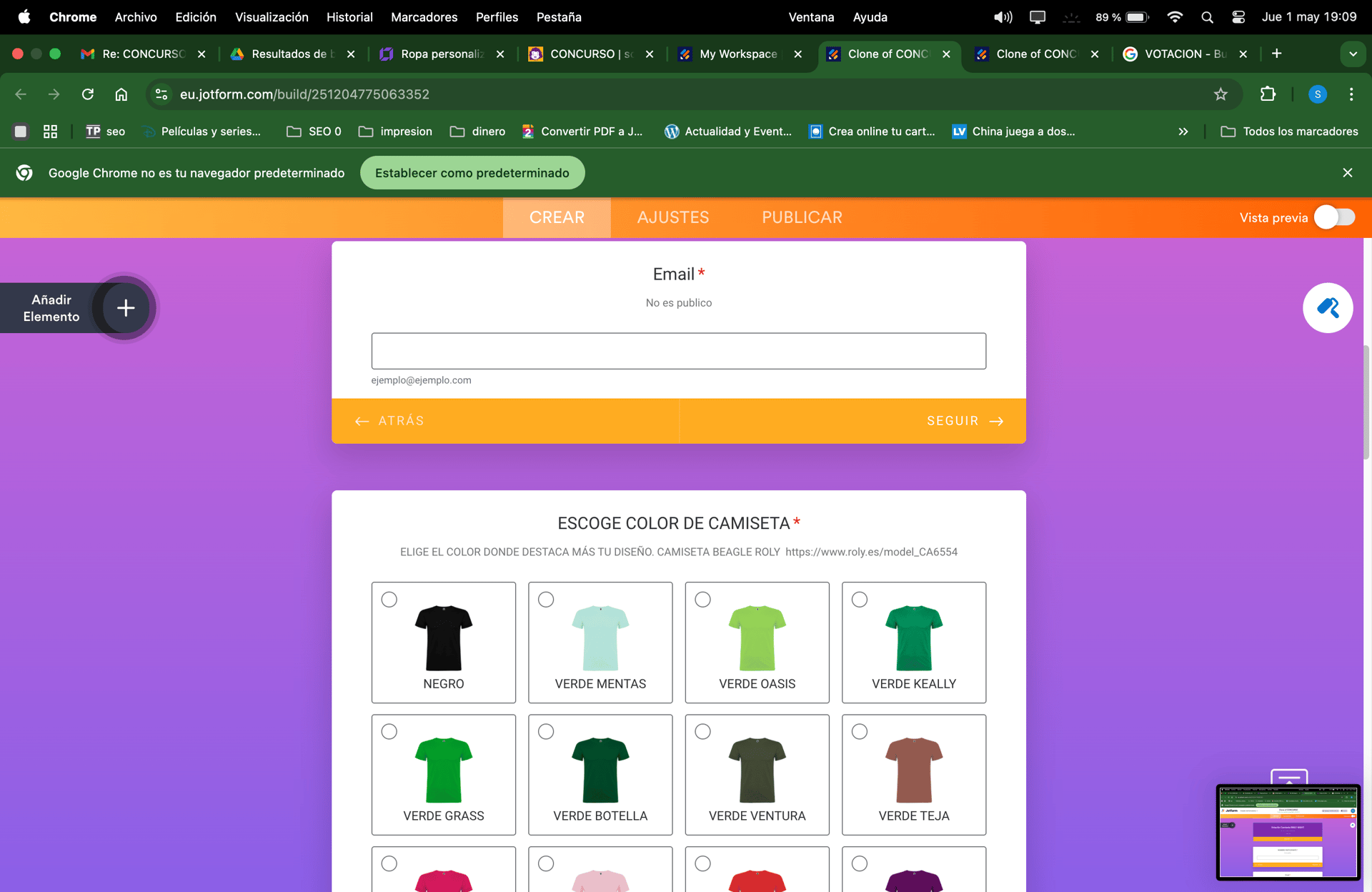Open the Chrome profile avatar S
The image size is (1372, 892).
1317,94
